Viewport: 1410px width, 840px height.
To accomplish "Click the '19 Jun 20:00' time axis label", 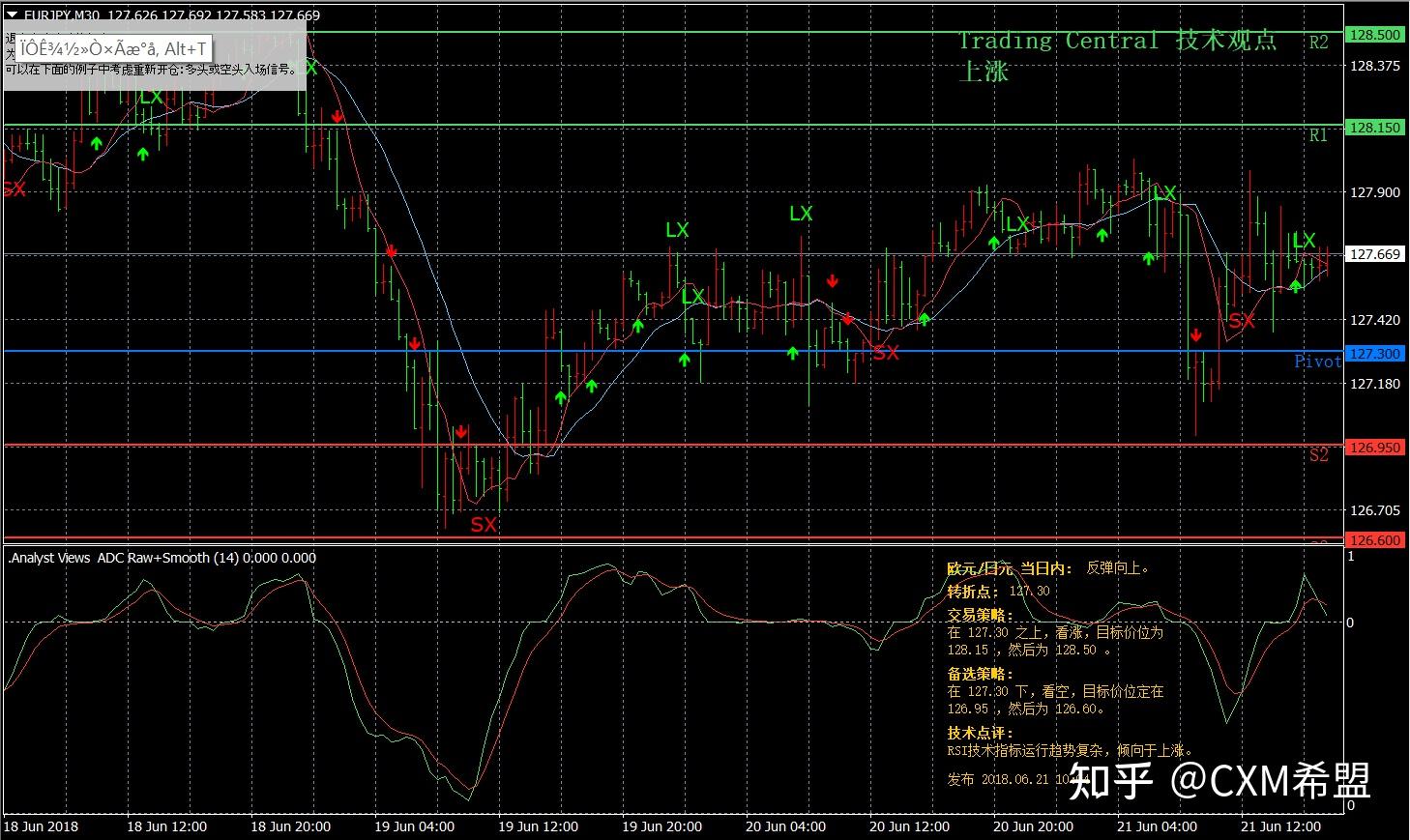I will click(x=661, y=826).
